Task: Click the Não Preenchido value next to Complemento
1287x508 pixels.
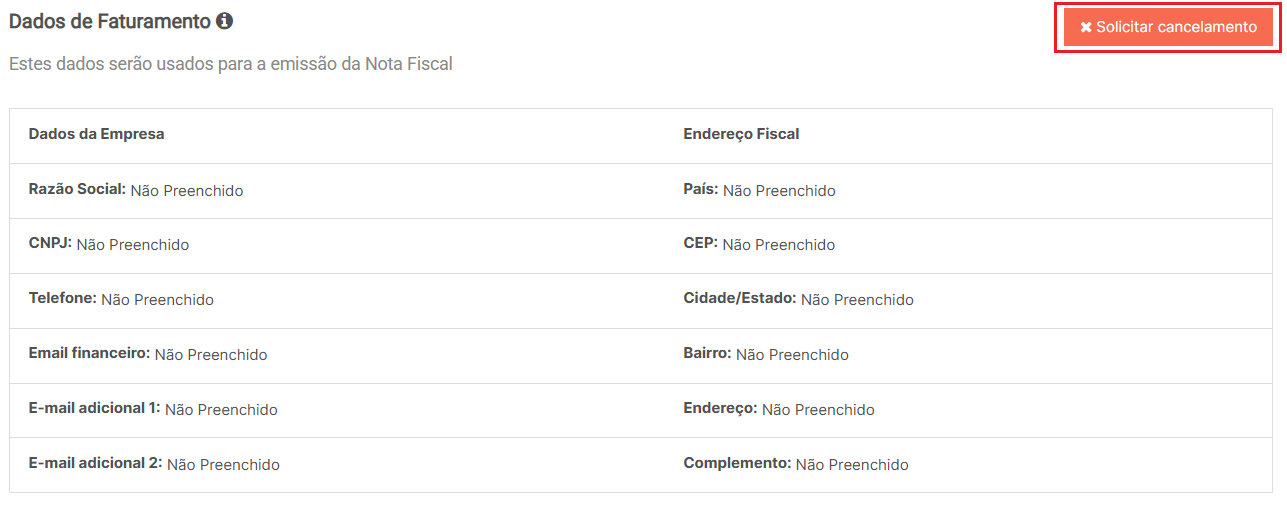Action: (x=852, y=465)
